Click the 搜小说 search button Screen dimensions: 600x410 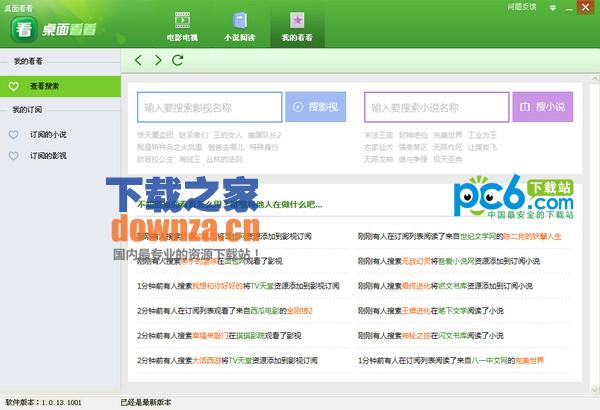pyautogui.click(x=543, y=107)
